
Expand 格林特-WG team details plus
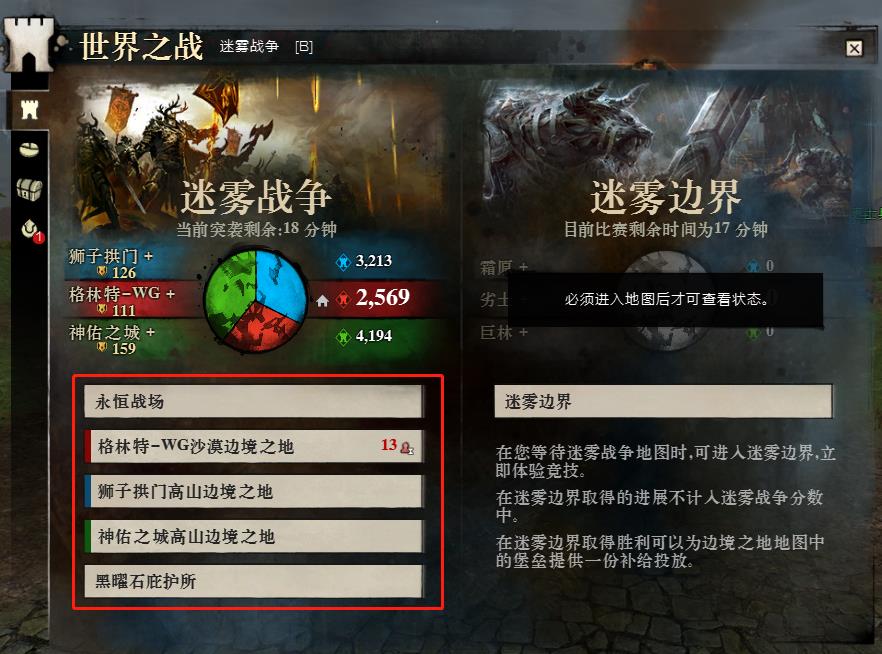170,294
